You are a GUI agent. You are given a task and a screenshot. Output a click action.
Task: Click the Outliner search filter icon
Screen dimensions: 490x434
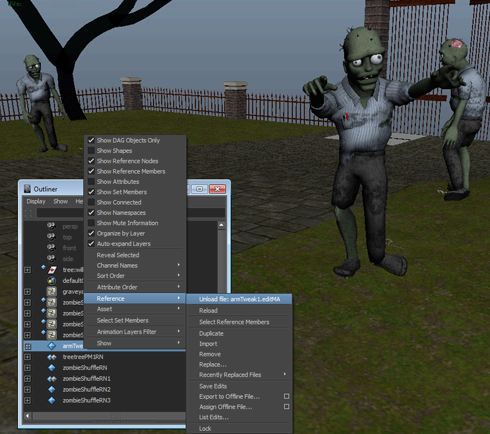[x=29, y=213]
